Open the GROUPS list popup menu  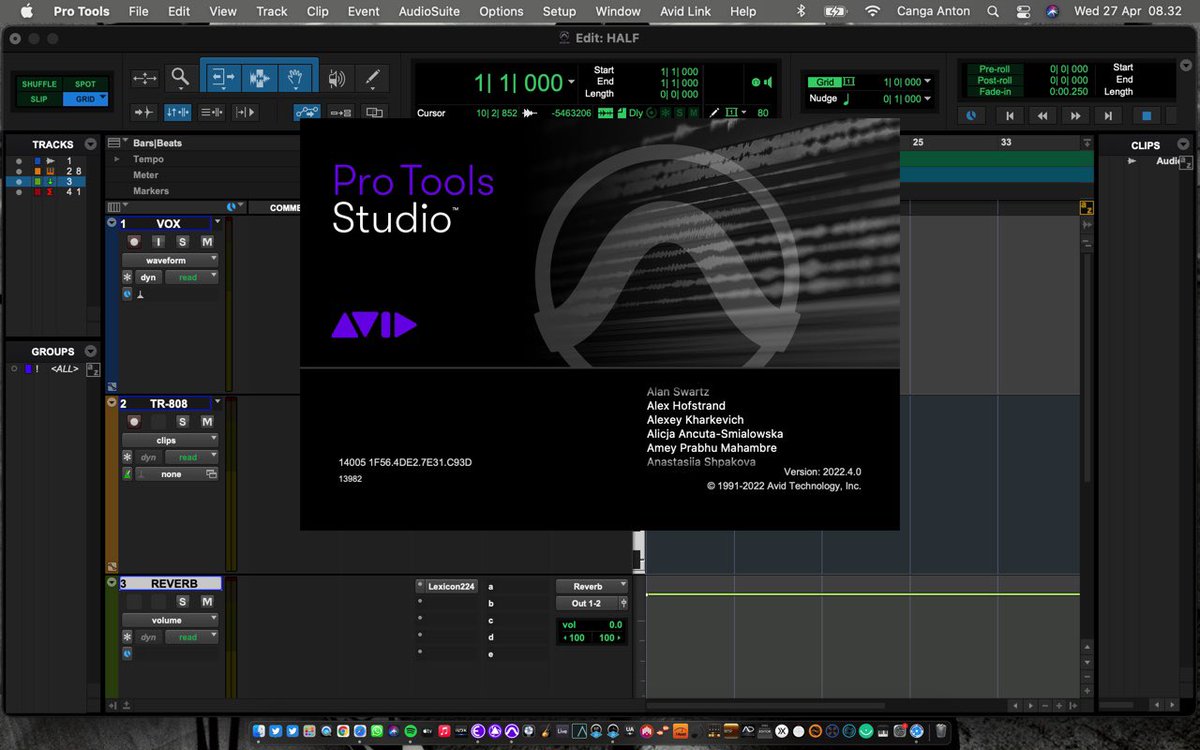pyautogui.click(x=91, y=351)
